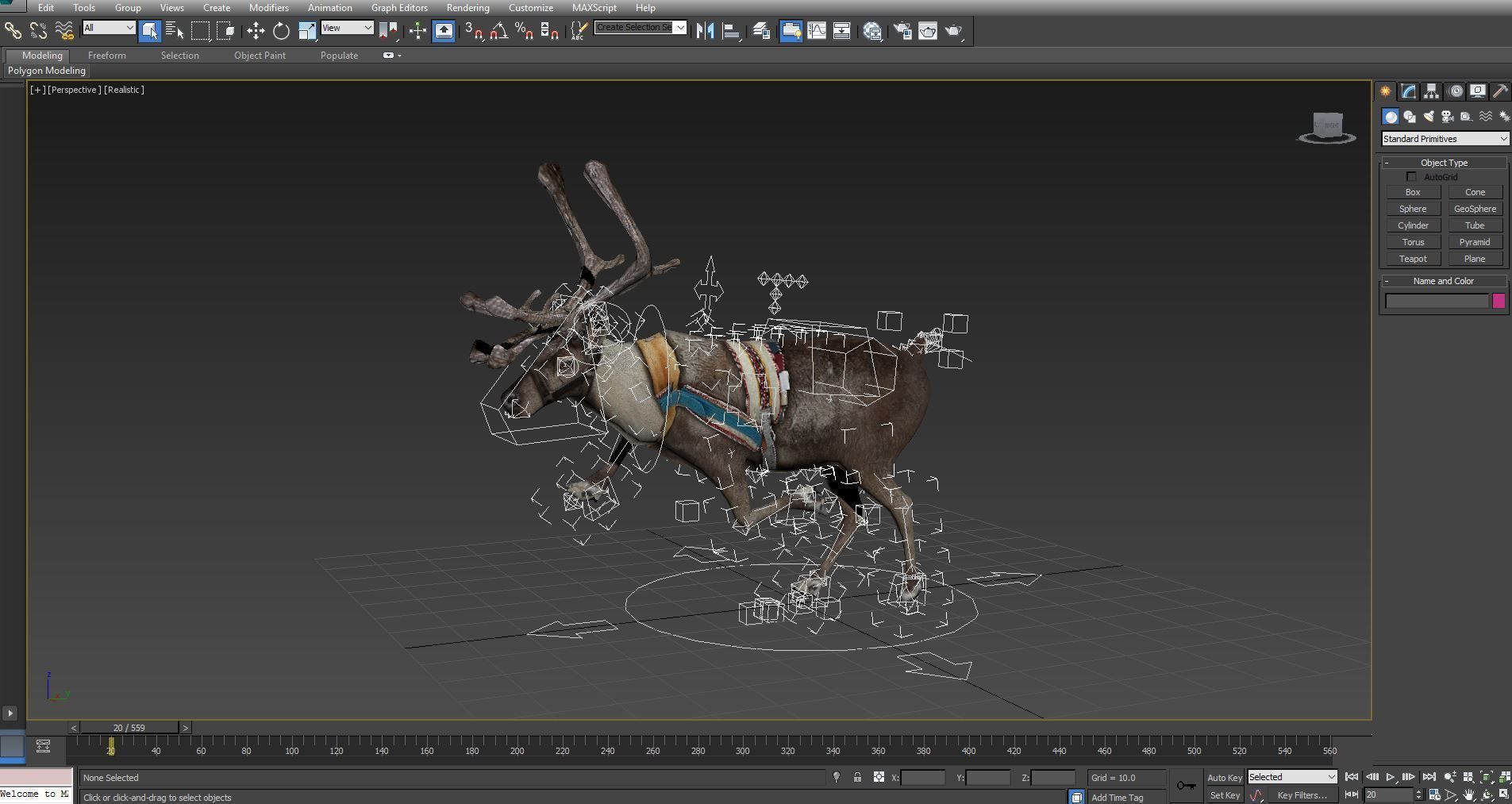Viewport: 1512px width, 804px height.
Task: Click the Align tool icon
Action: coord(731,31)
